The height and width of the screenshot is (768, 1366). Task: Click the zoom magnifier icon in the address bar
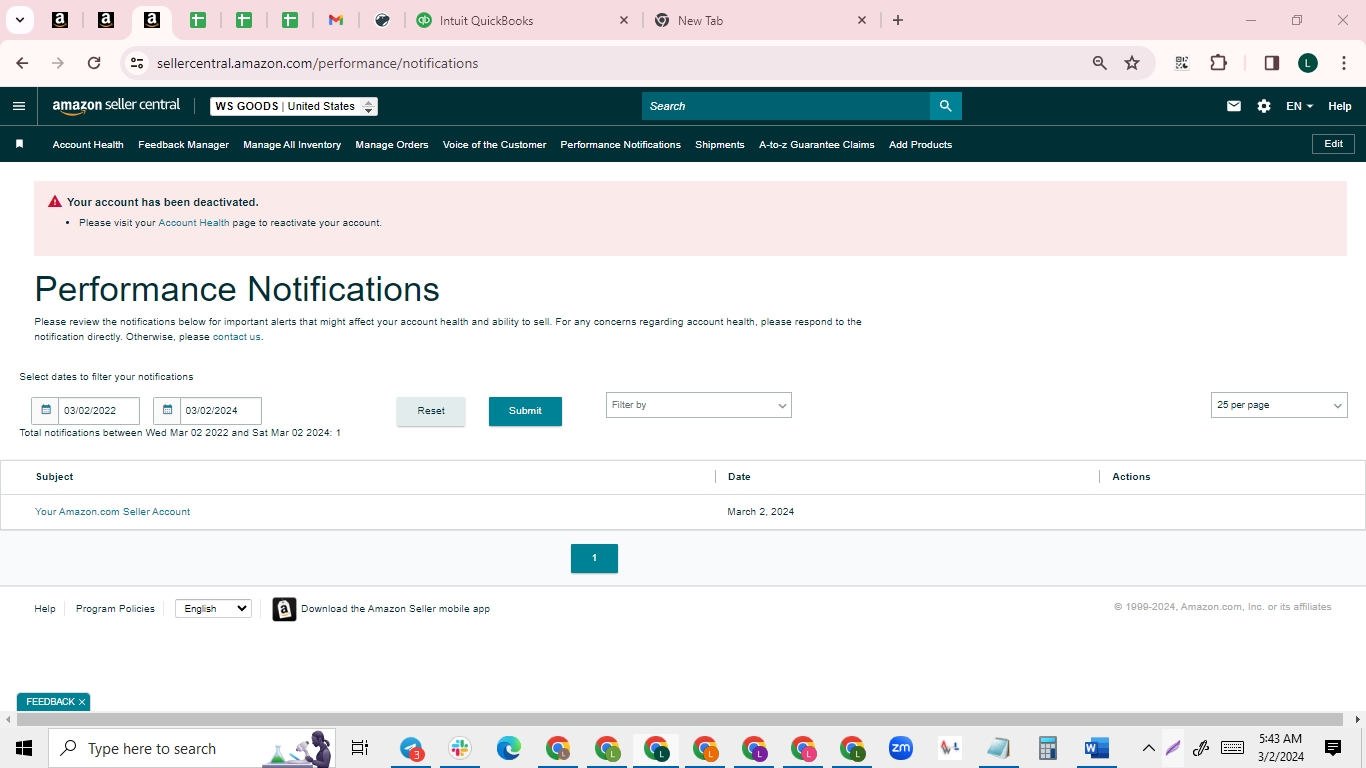1100,63
